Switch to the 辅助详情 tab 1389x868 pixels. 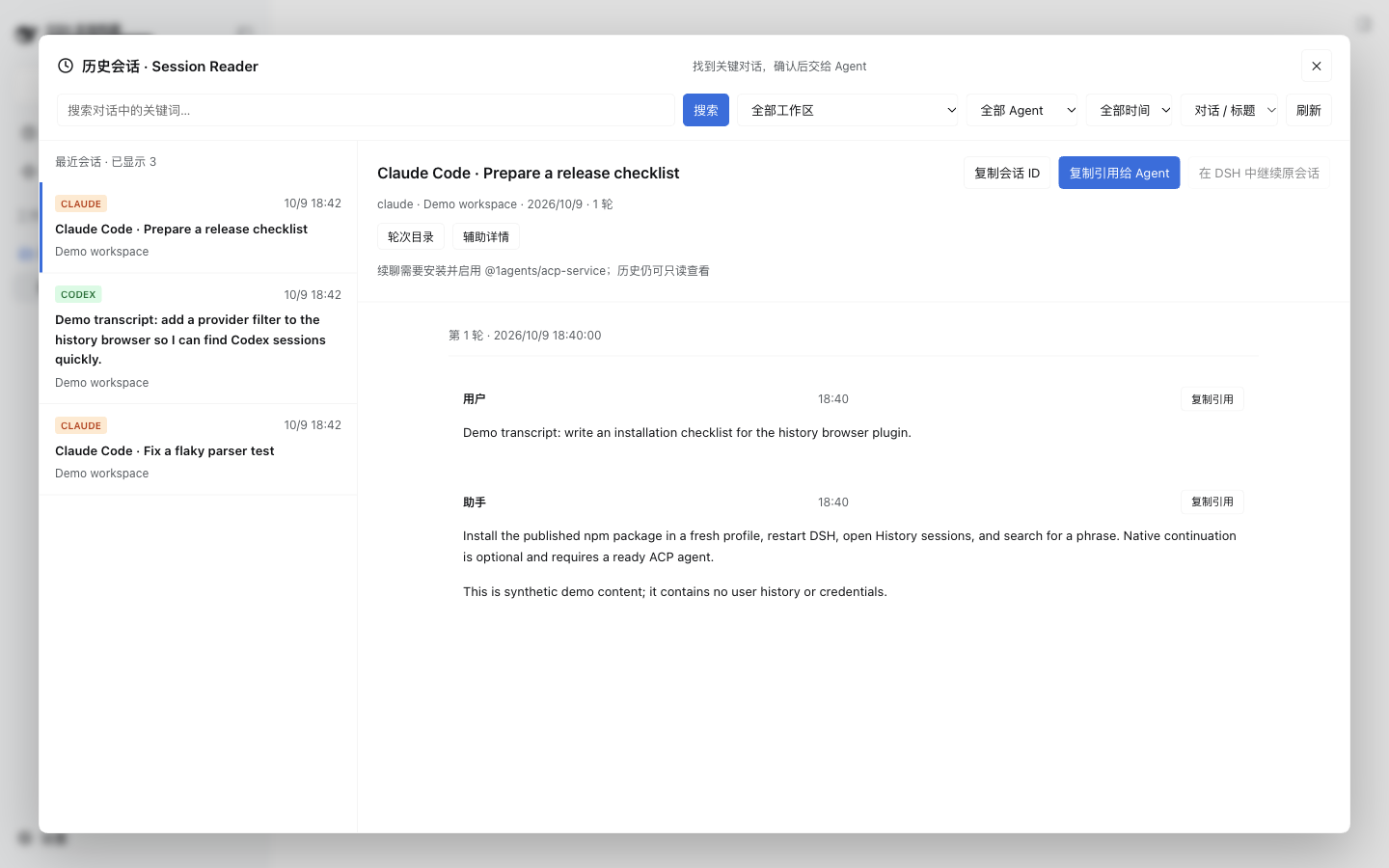coord(486,236)
